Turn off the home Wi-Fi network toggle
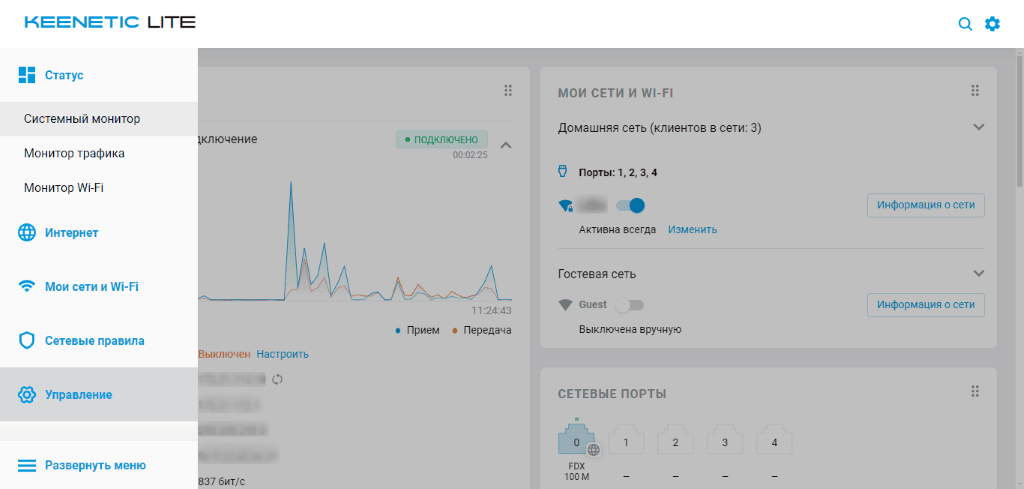Image resolution: width=1024 pixels, height=489 pixels. pos(631,206)
